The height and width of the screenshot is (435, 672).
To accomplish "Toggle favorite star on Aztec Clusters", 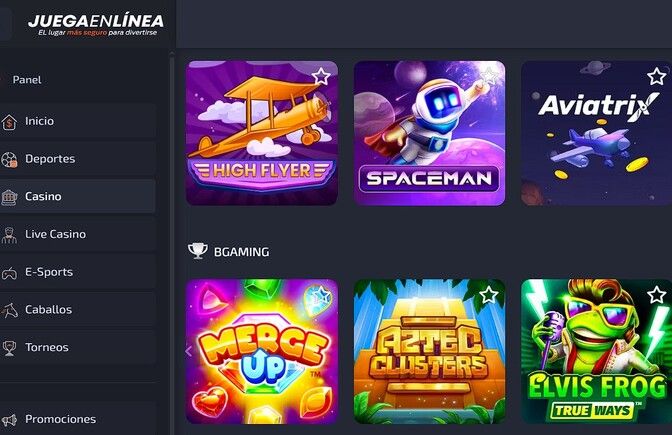I will [488, 295].
